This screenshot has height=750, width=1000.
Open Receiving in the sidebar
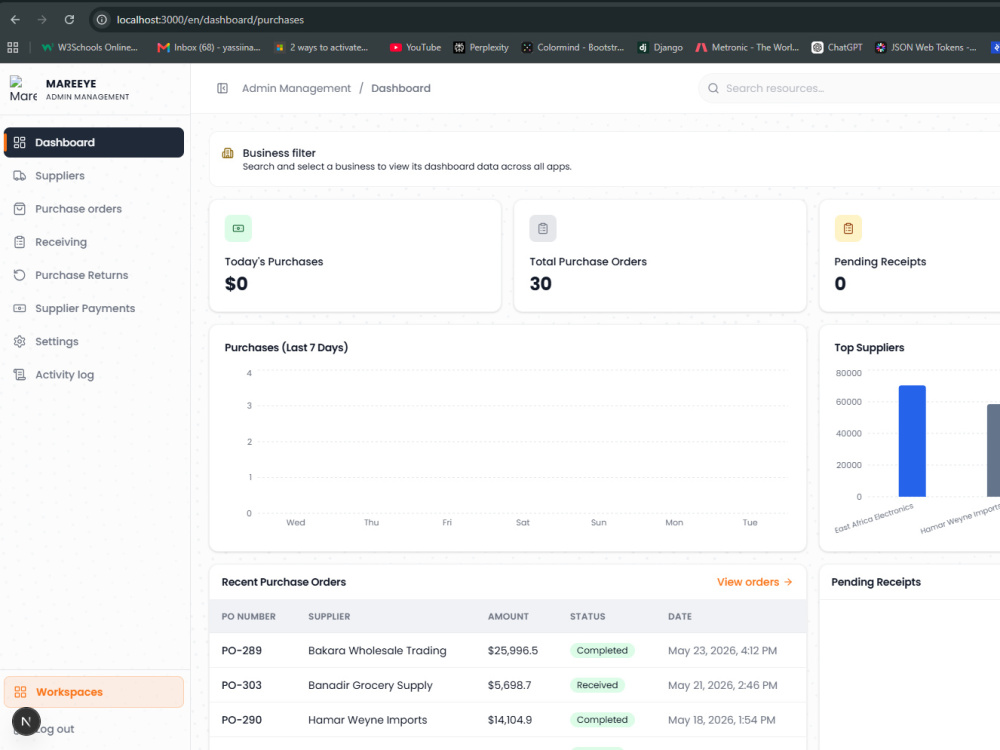[94, 242]
